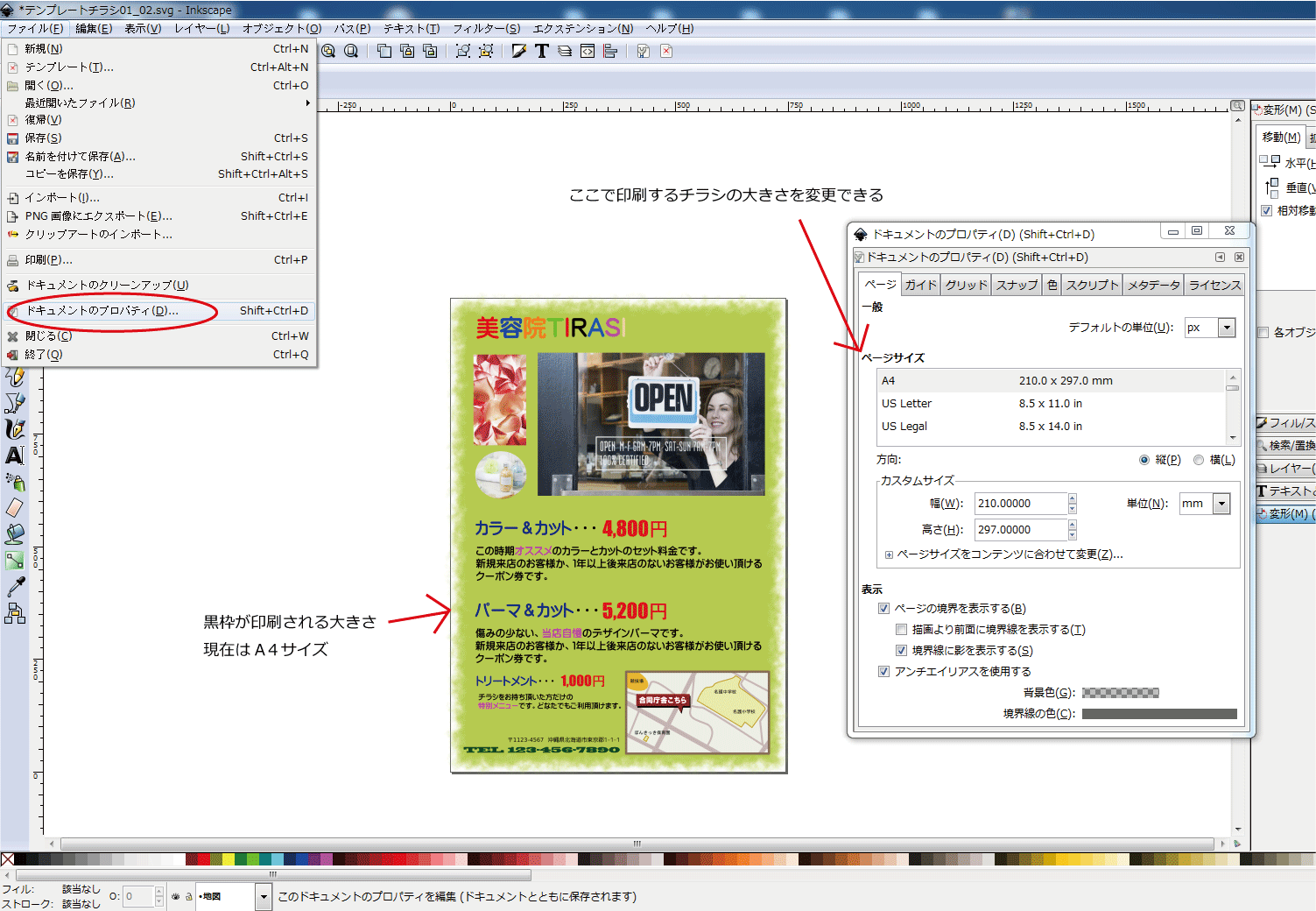Click the 背景色 background color swatch
Image resolution: width=1316 pixels, height=911 pixels.
point(1121,693)
